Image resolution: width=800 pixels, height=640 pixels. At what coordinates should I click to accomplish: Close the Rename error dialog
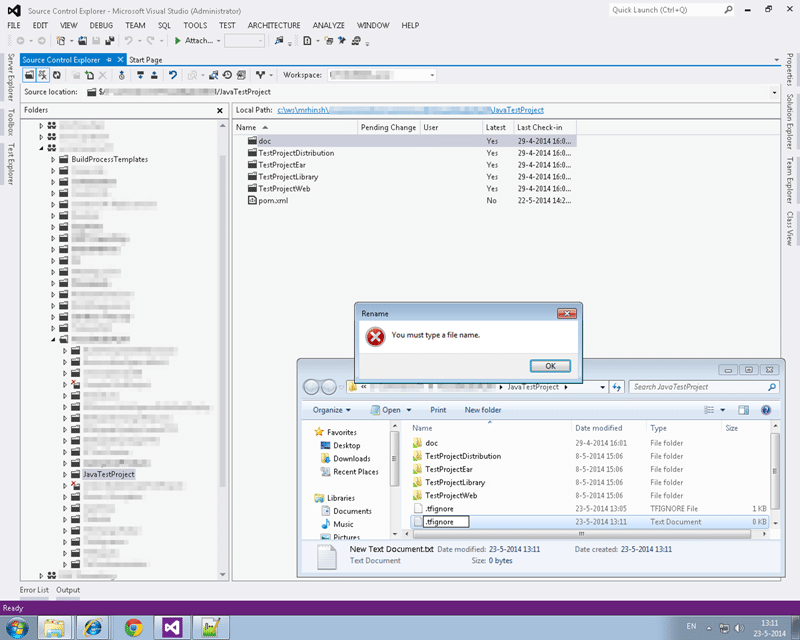[x=566, y=313]
